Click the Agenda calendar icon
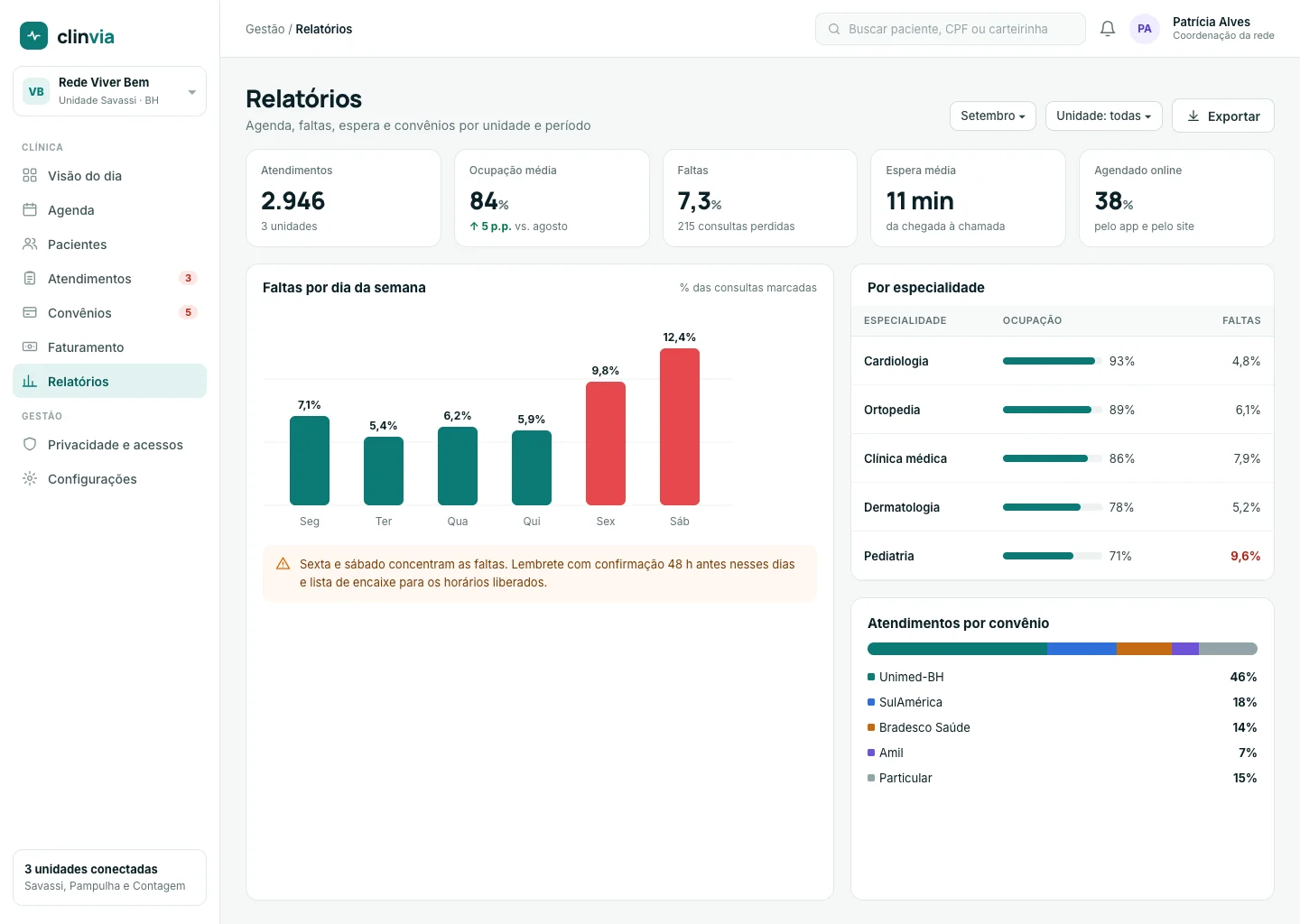The height and width of the screenshot is (924, 1300). (x=30, y=210)
